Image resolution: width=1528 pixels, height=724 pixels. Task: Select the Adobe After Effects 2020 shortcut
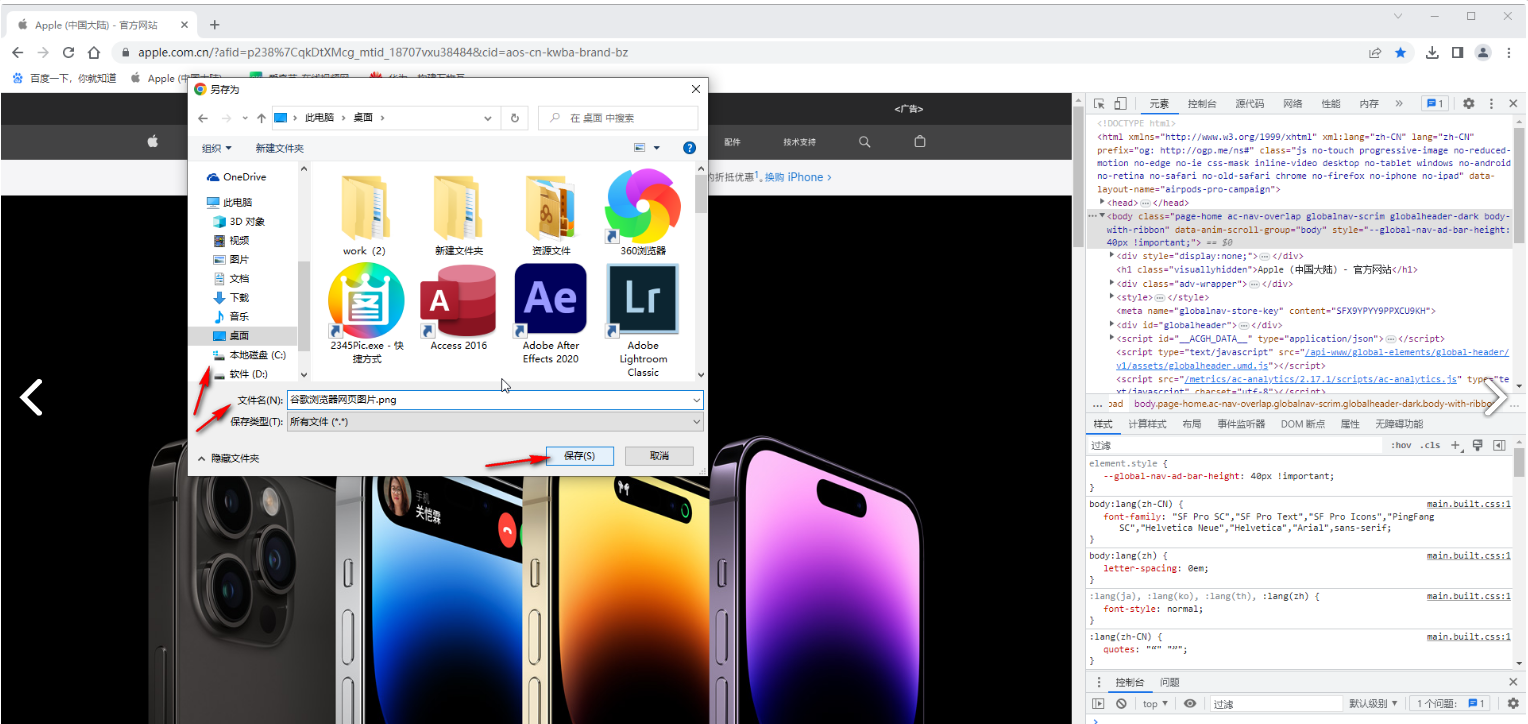pos(550,313)
